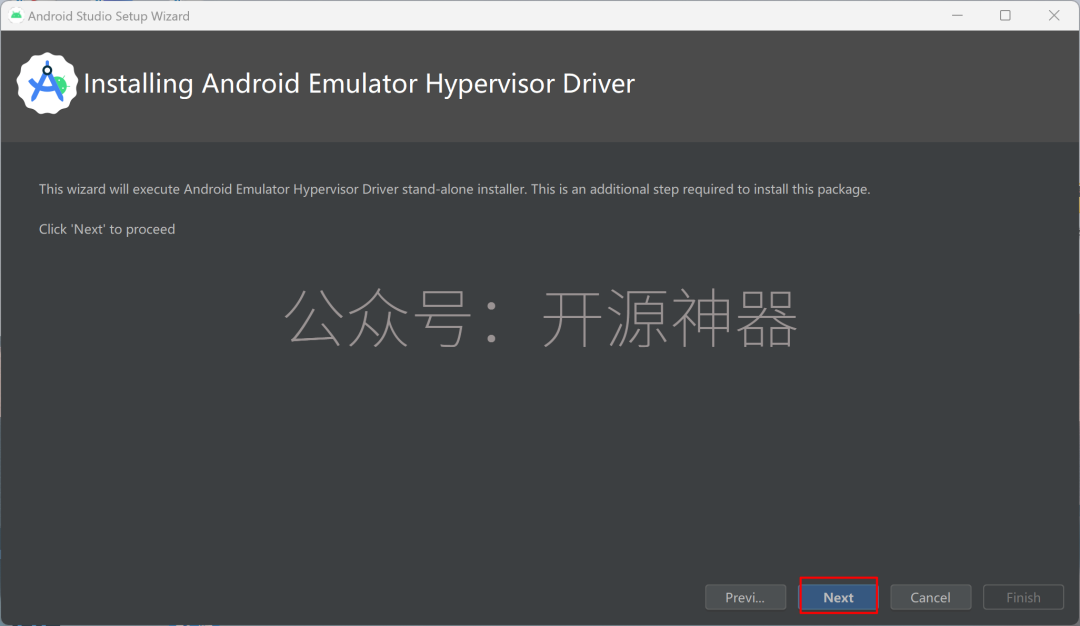The width and height of the screenshot is (1080, 626).
Task: Cancel the setup wizard
Action: tap(931, 597)
